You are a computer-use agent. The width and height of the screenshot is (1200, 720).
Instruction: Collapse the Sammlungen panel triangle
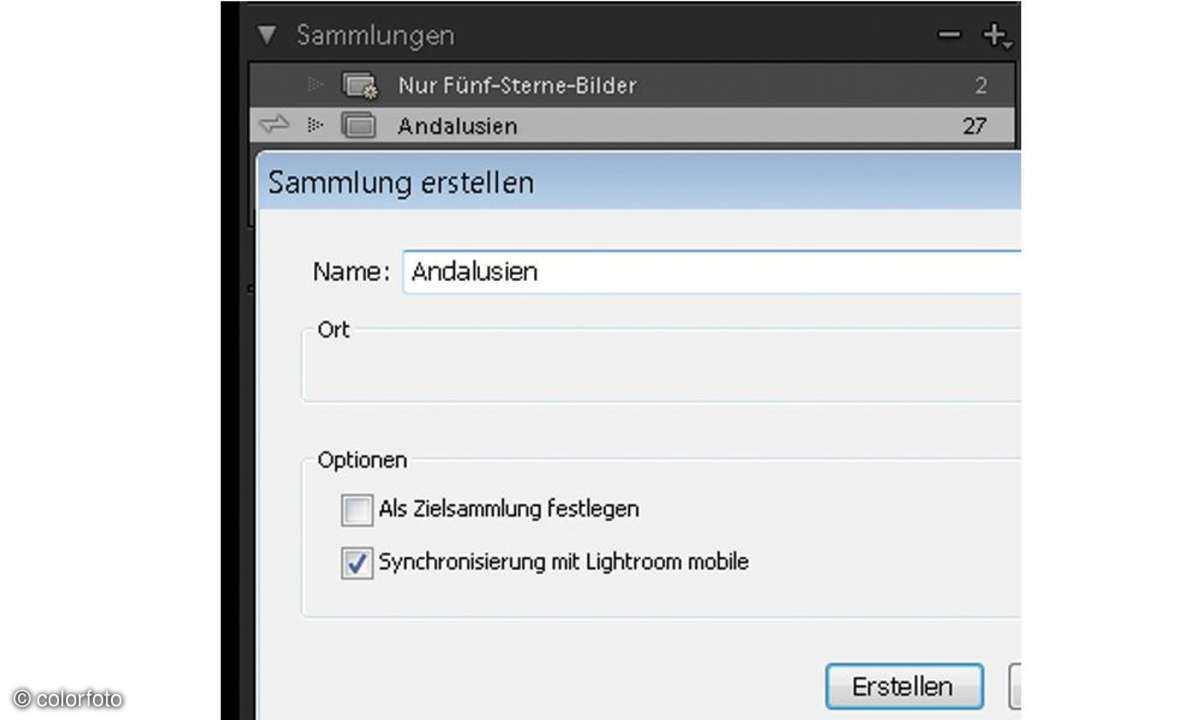[266, 36]
